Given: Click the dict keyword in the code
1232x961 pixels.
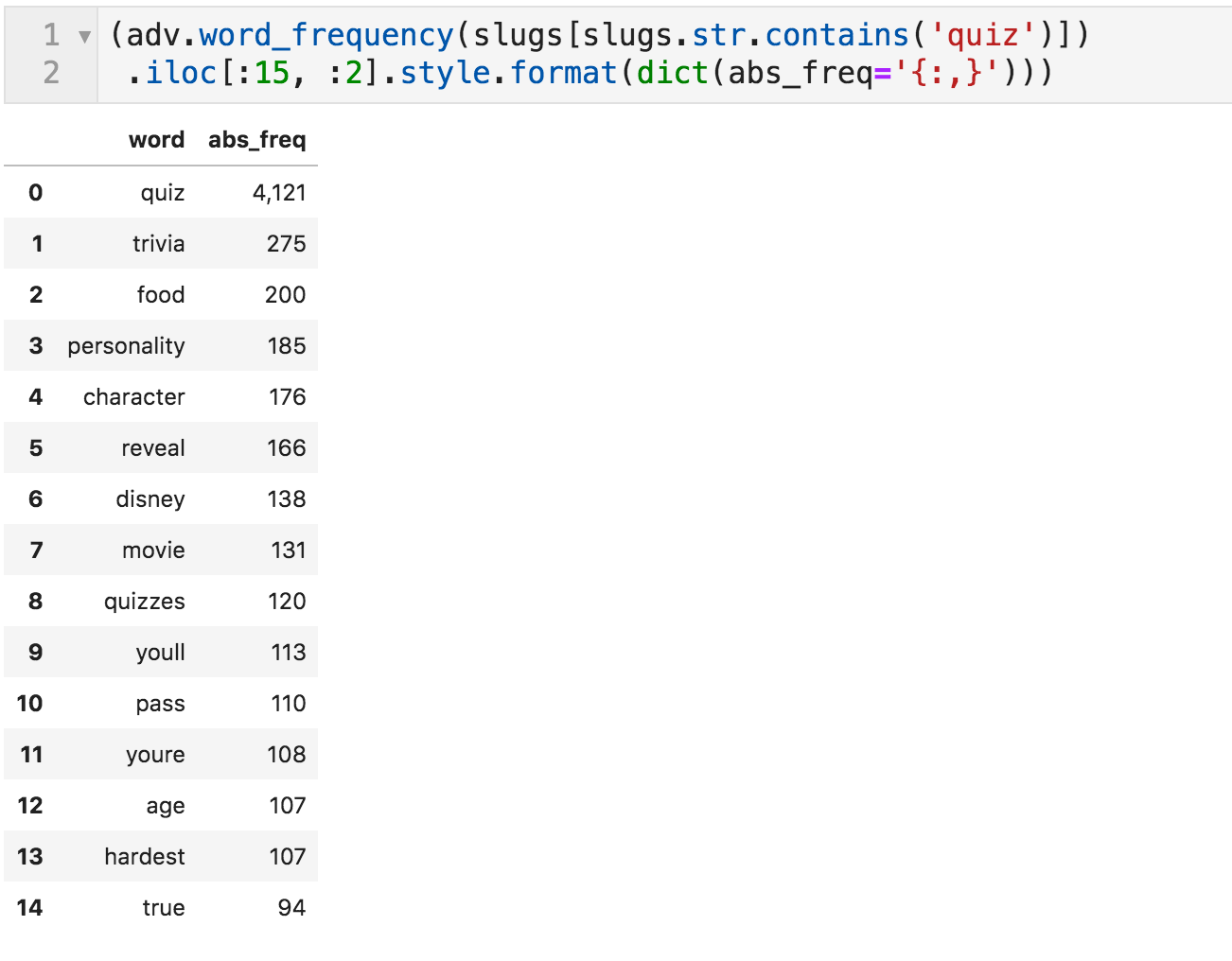Looking at the screenshot, I should [672, 73].
